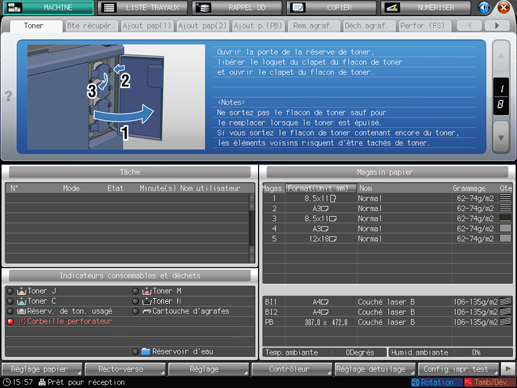Click the Corbeille perforateur punch icon

point(22,322)
